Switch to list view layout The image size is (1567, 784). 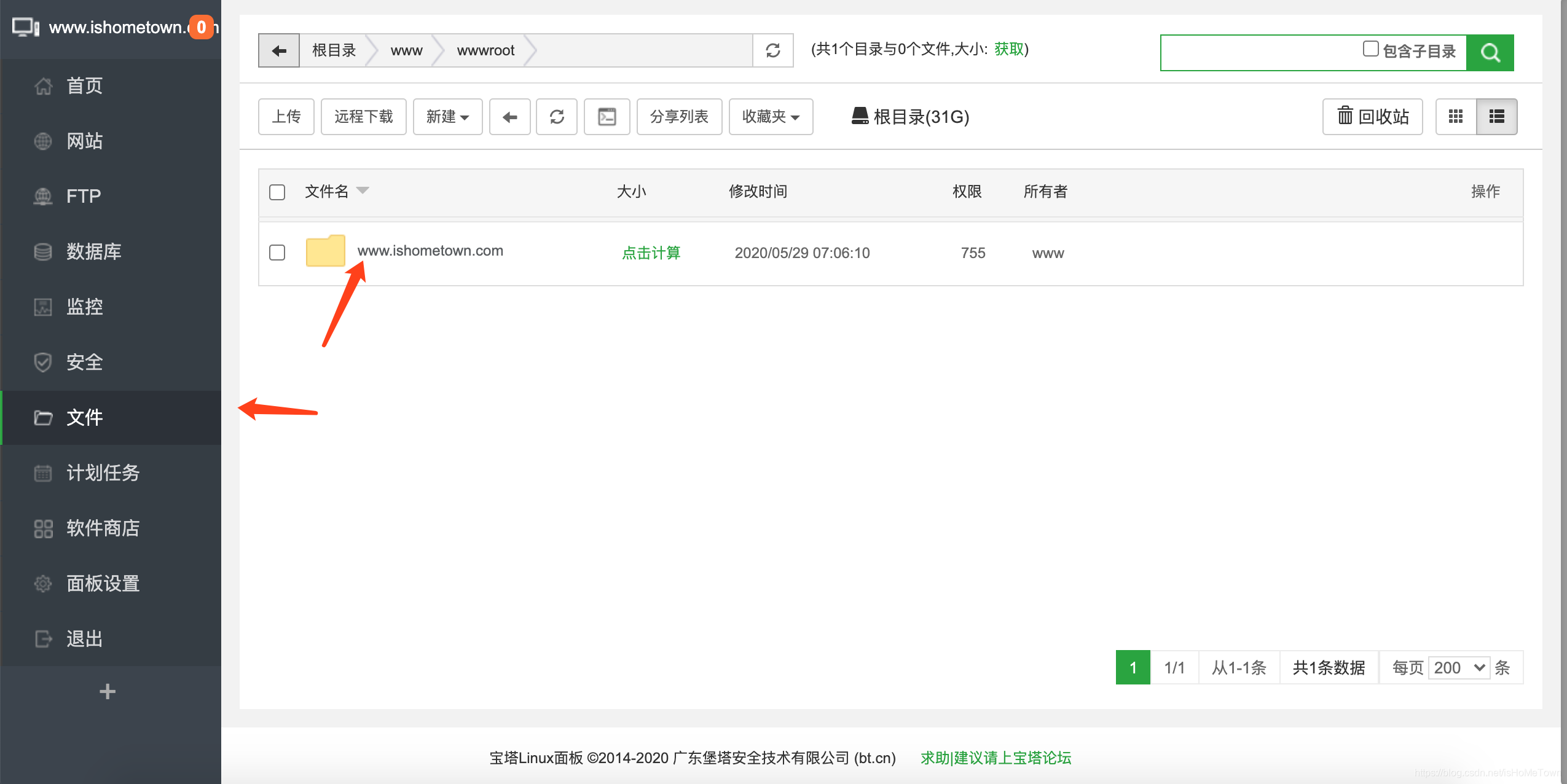(x=1497, y=117)
